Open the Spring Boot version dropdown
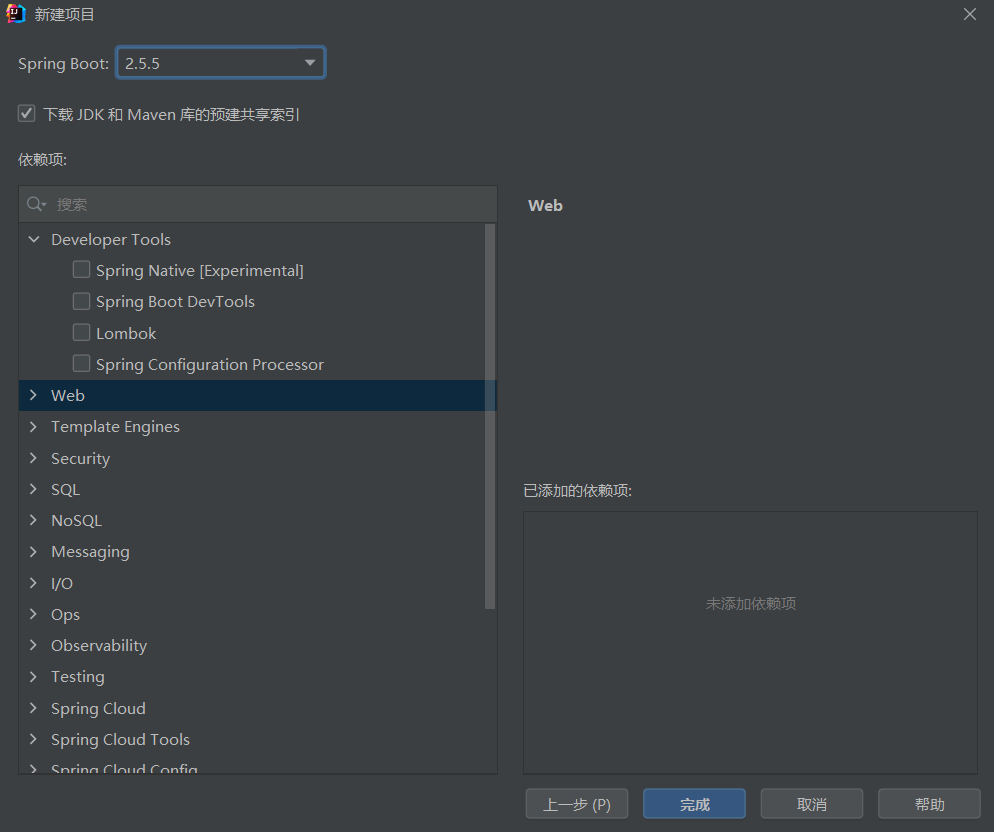This screenshot has width=994, height=832. tap(221, 63)
